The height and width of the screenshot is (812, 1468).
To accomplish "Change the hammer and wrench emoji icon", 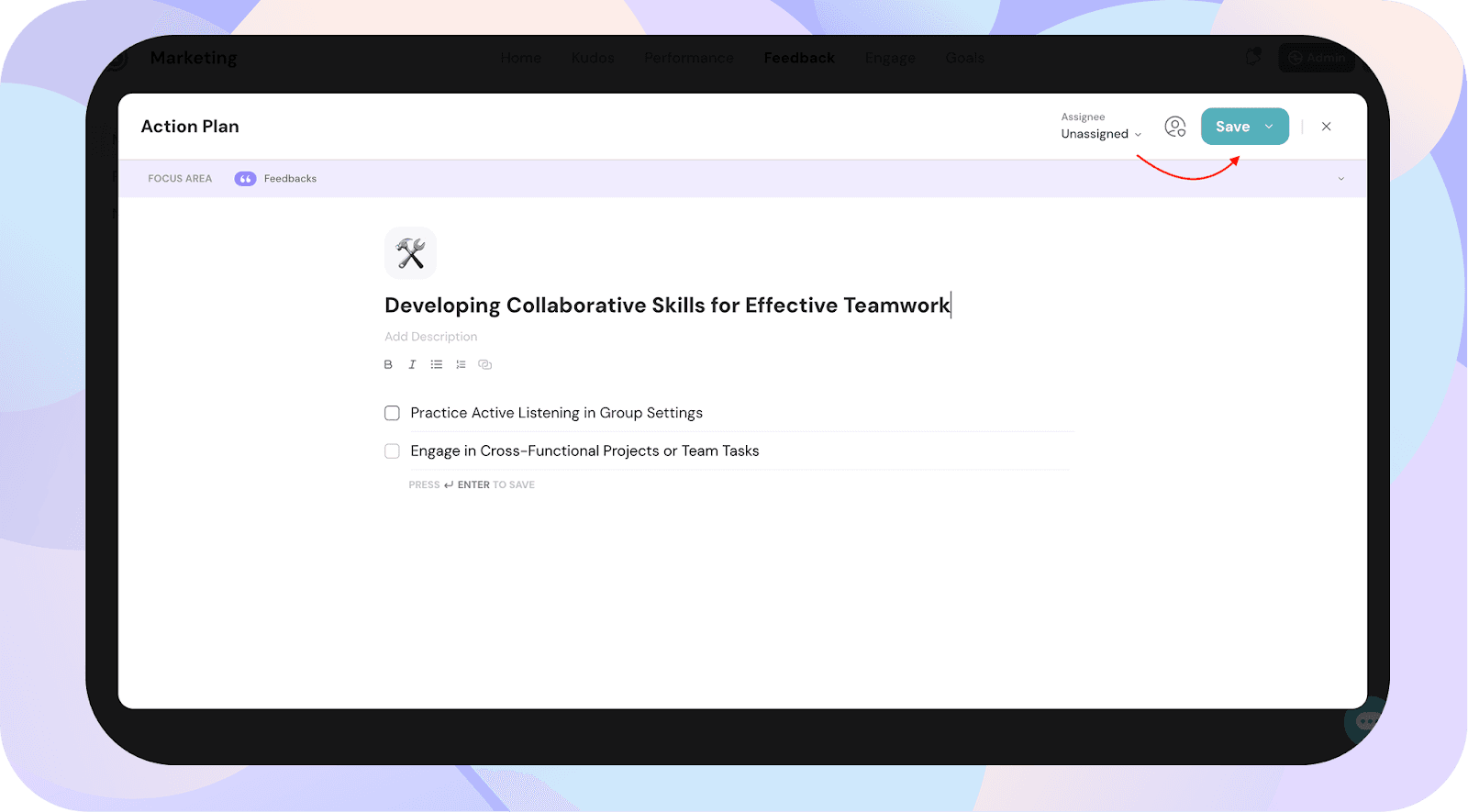I will pyautogui.click(x=410, y=253).
